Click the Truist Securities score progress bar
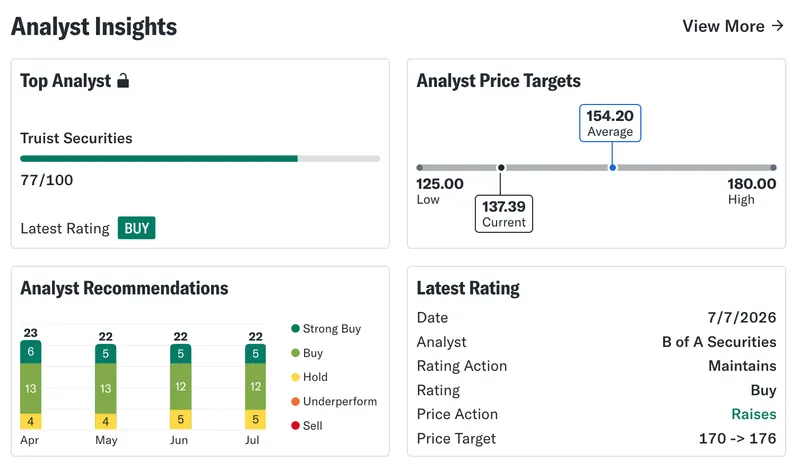Image resolution: width=800 pixels, height=470 pixels. click(x=200, y=159)
